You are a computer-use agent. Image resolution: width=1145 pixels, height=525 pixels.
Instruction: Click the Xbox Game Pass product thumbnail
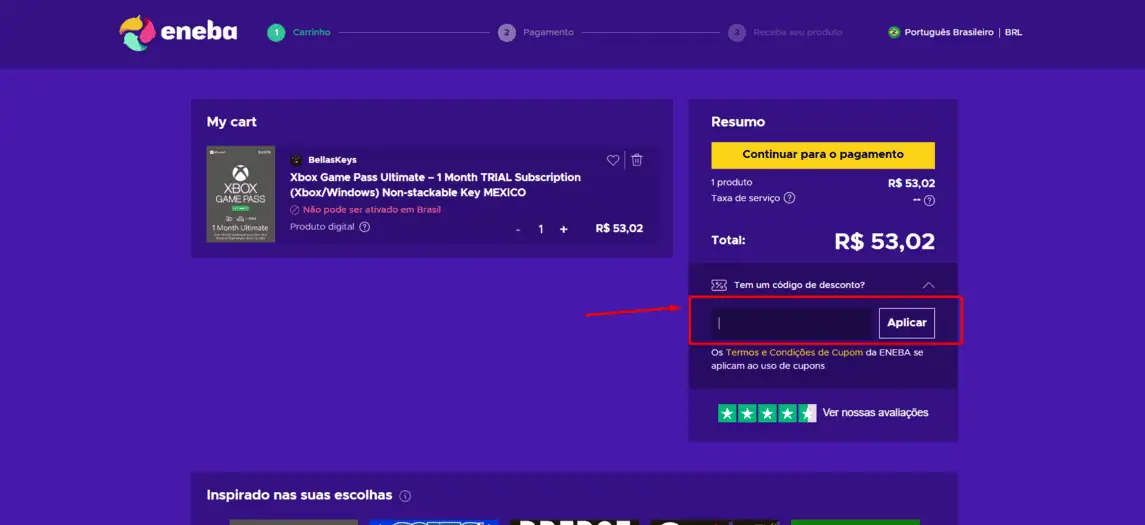click(x=241, y=193)
